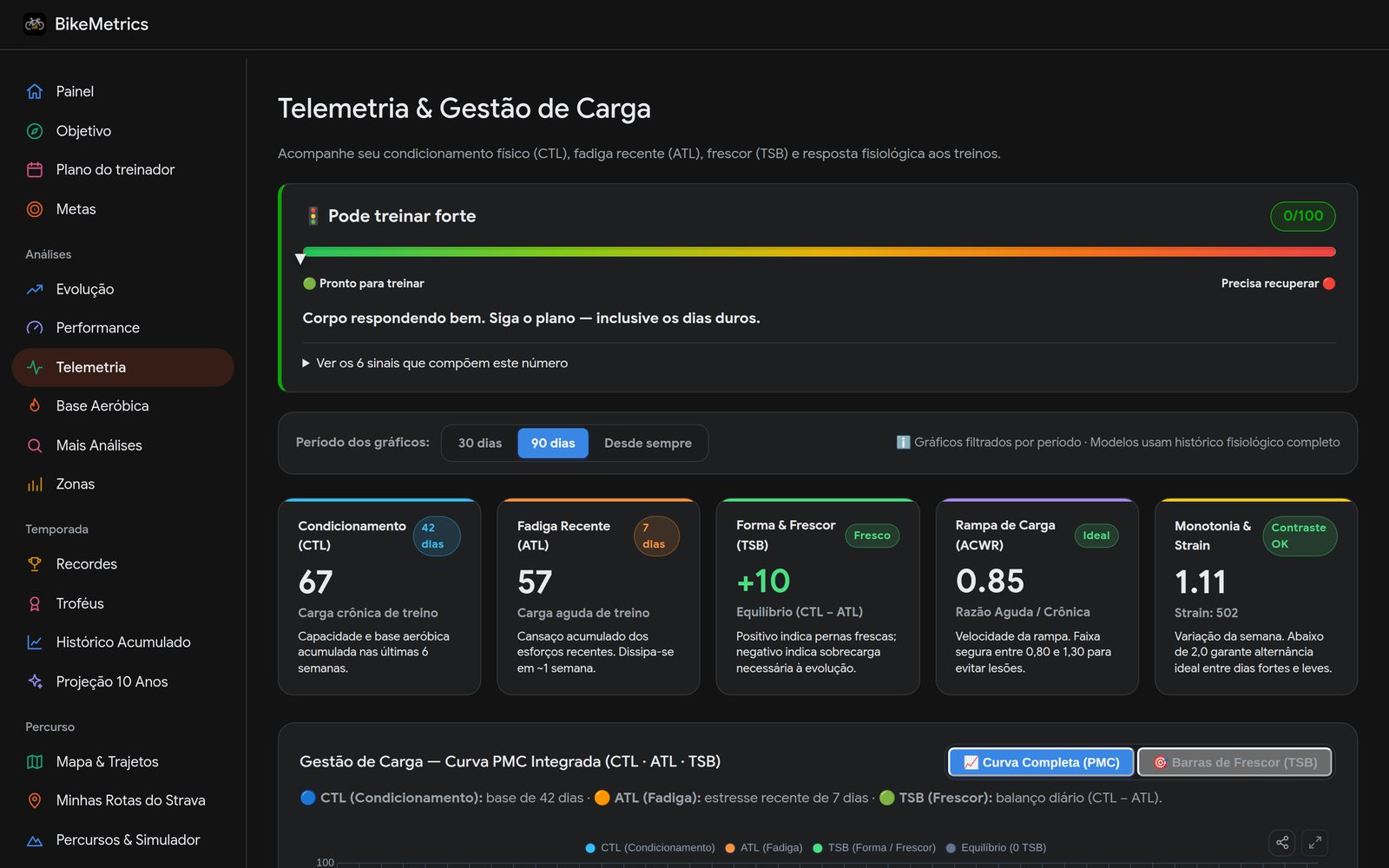Click the Recordes trophy icon

(35, 564)
